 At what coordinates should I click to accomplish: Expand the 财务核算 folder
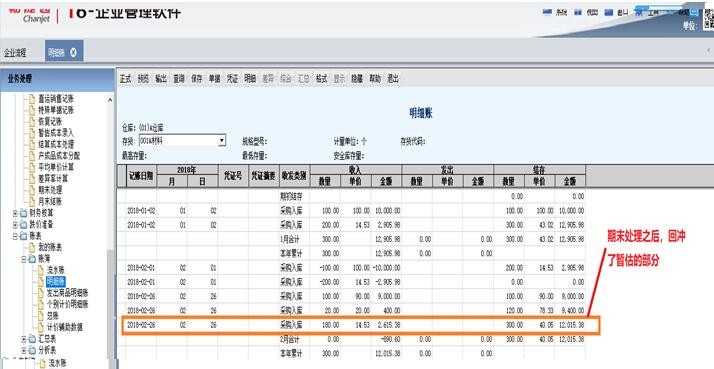click(15, 213)
